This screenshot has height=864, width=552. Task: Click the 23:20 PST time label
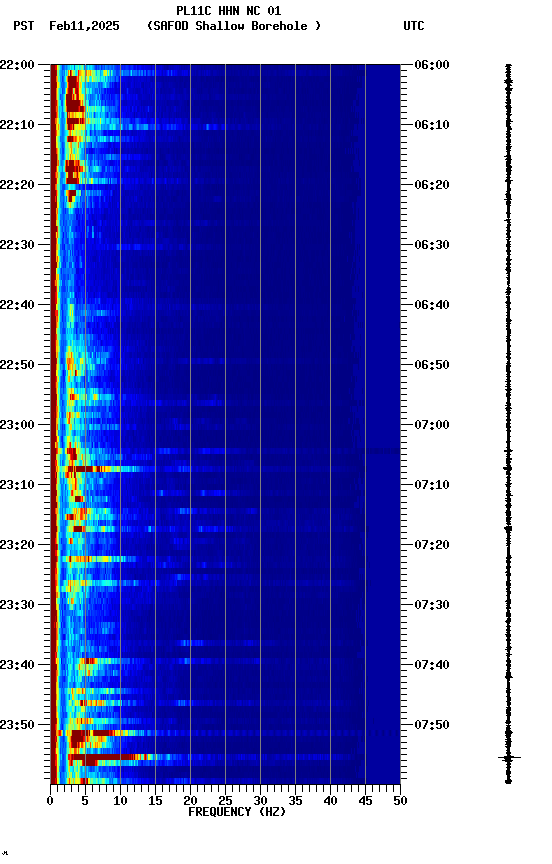pyautogui.click(x=17, y=545)
